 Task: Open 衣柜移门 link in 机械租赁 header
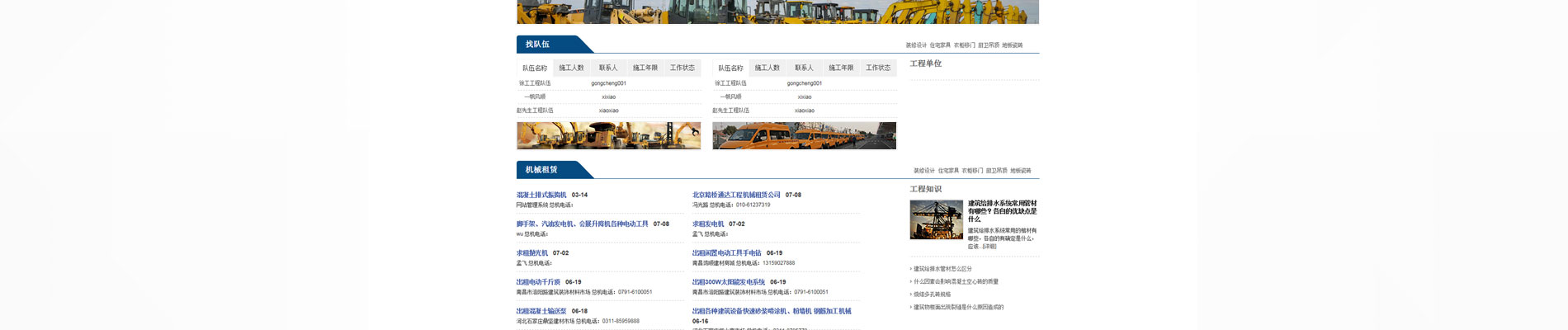972,171
